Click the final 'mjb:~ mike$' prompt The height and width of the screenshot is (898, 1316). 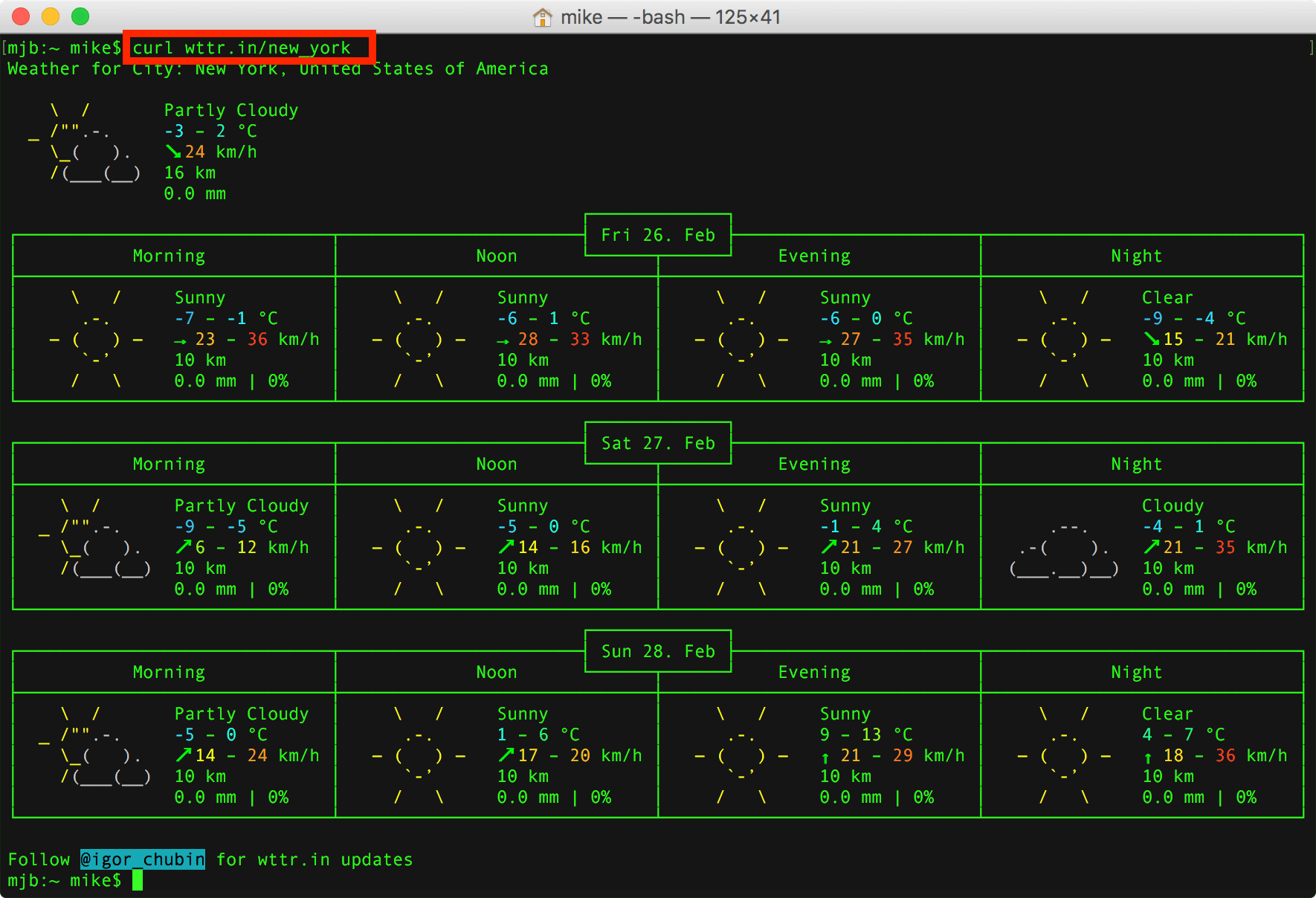(65, 881)
